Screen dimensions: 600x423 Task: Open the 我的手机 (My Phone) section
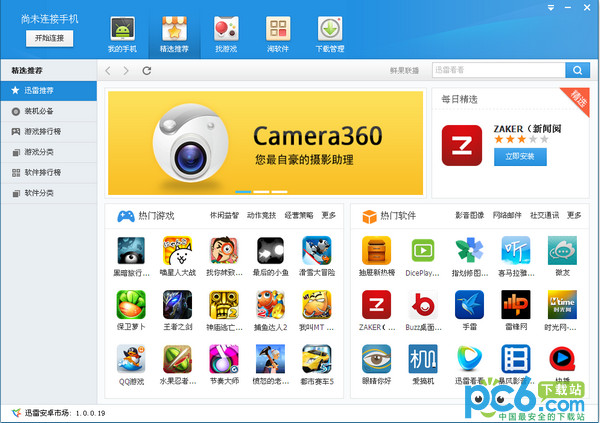click(122, 33)
